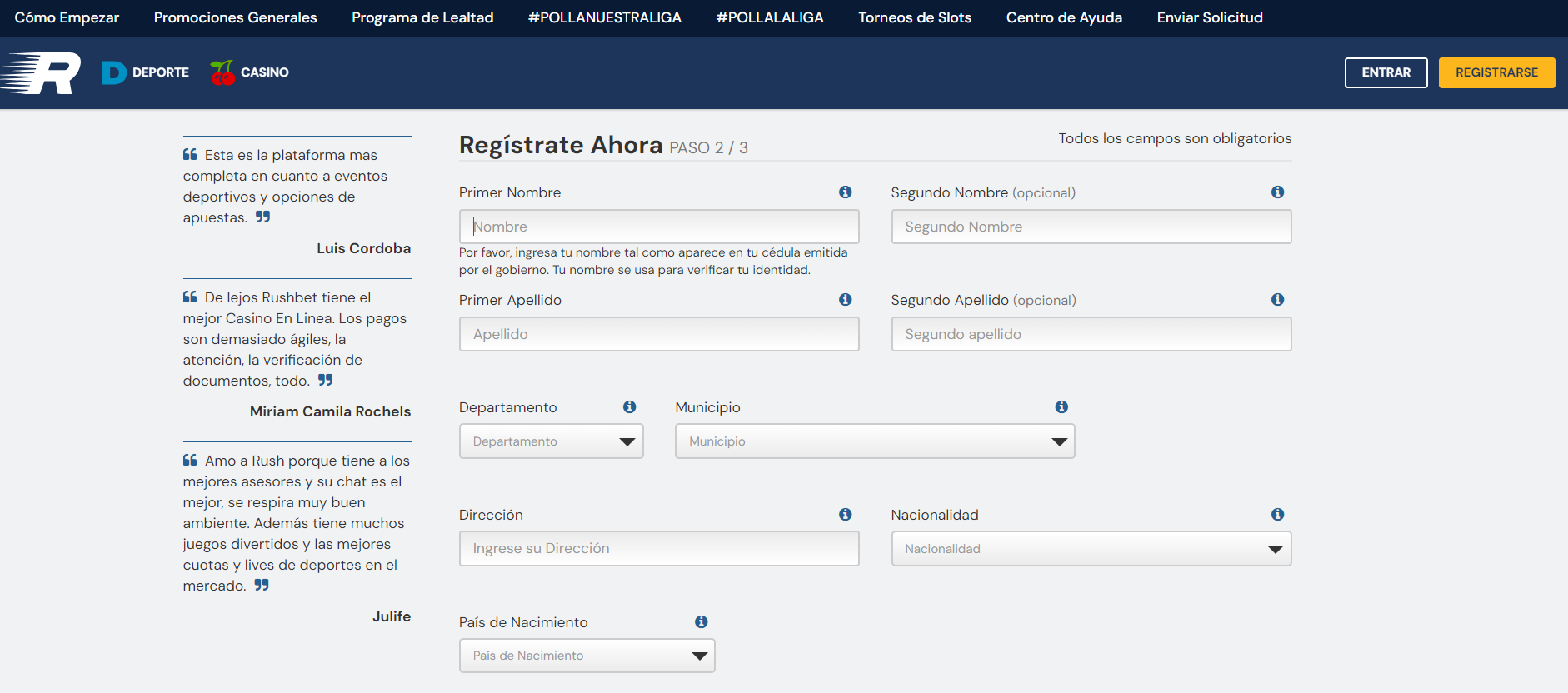Click 'Todos los campos son obligatorios' text

(x=1175, y=138)
